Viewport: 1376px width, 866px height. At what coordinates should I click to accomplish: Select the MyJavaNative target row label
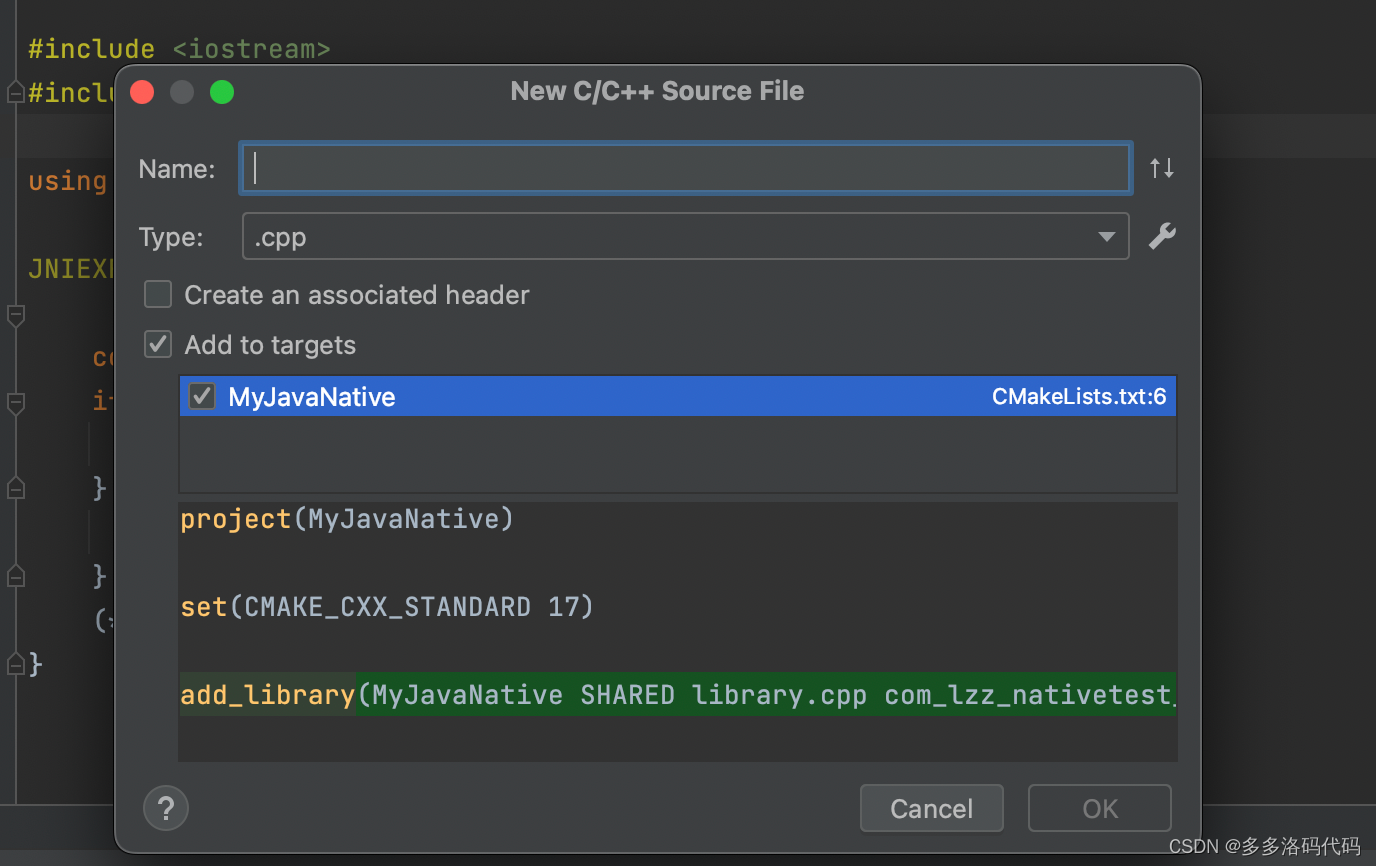(312, 396)
